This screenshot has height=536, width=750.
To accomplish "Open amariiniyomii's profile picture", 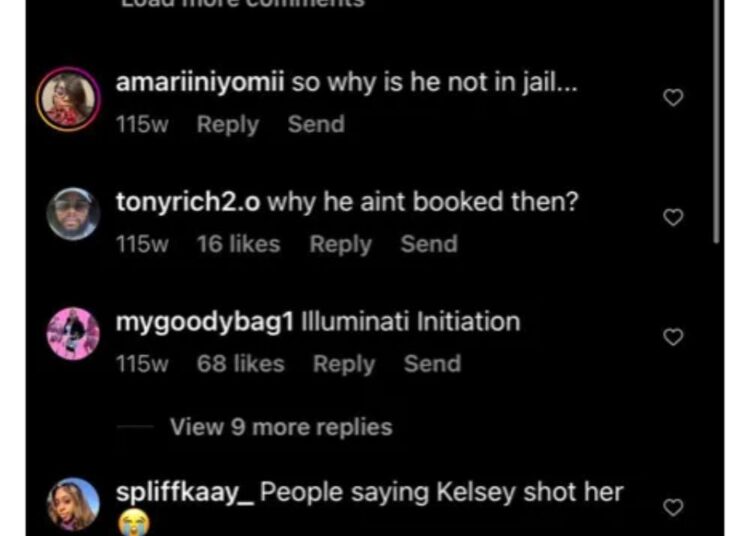I will coord(68,99).
